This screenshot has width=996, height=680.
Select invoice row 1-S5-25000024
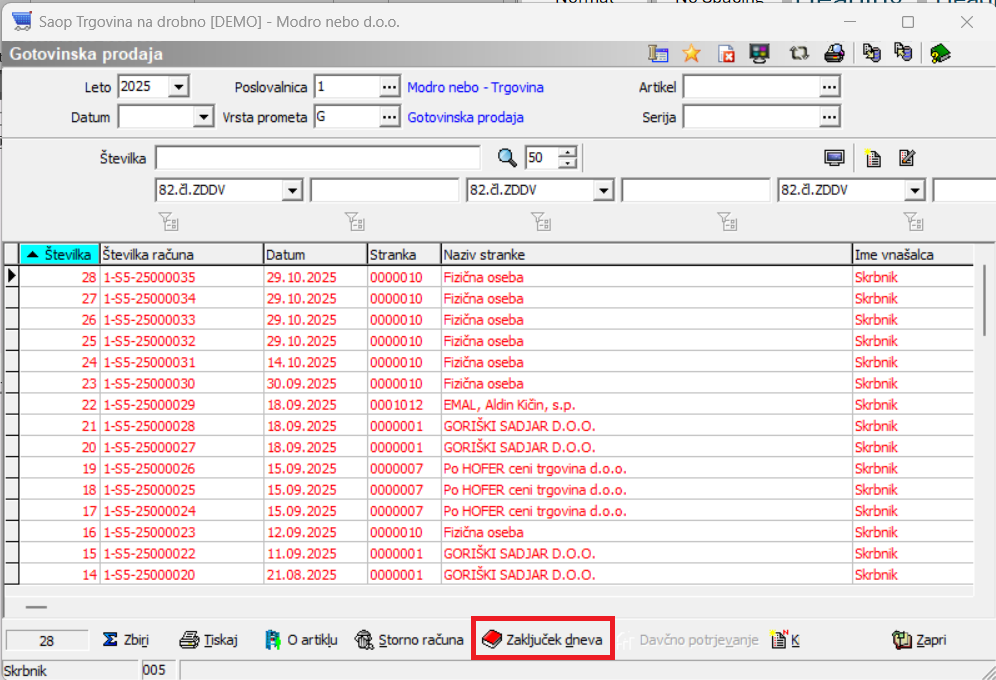[497, 511]
